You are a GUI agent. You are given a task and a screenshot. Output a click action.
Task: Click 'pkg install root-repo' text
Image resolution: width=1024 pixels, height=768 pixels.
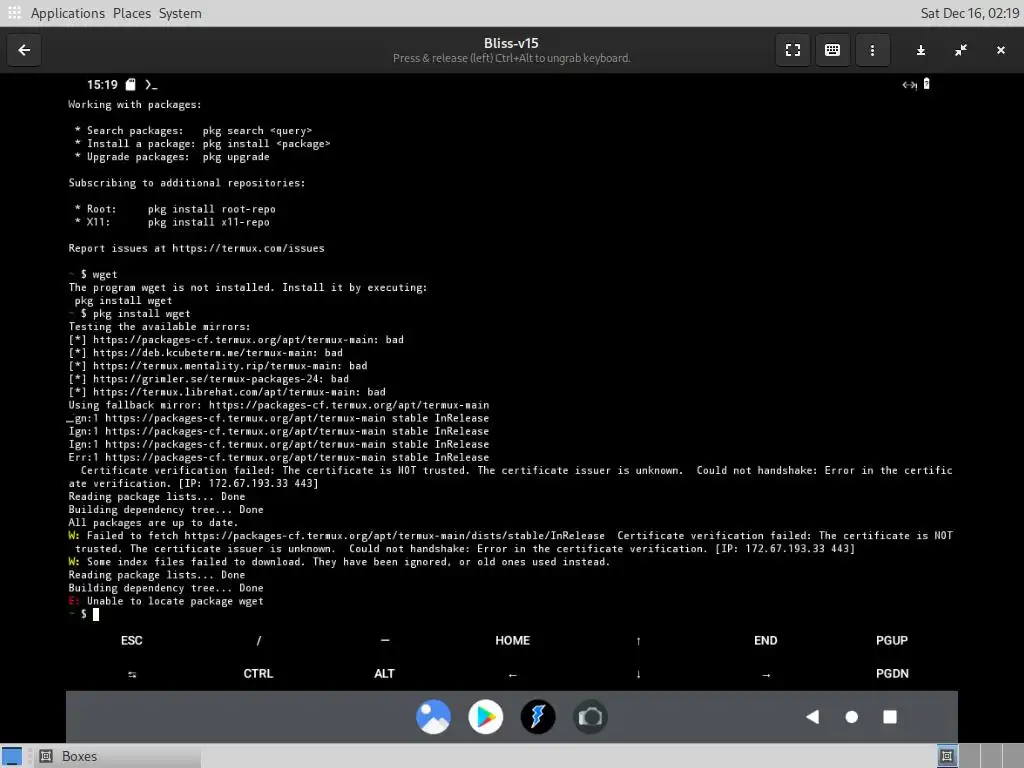pyautogui.click(x=212, y=209)
